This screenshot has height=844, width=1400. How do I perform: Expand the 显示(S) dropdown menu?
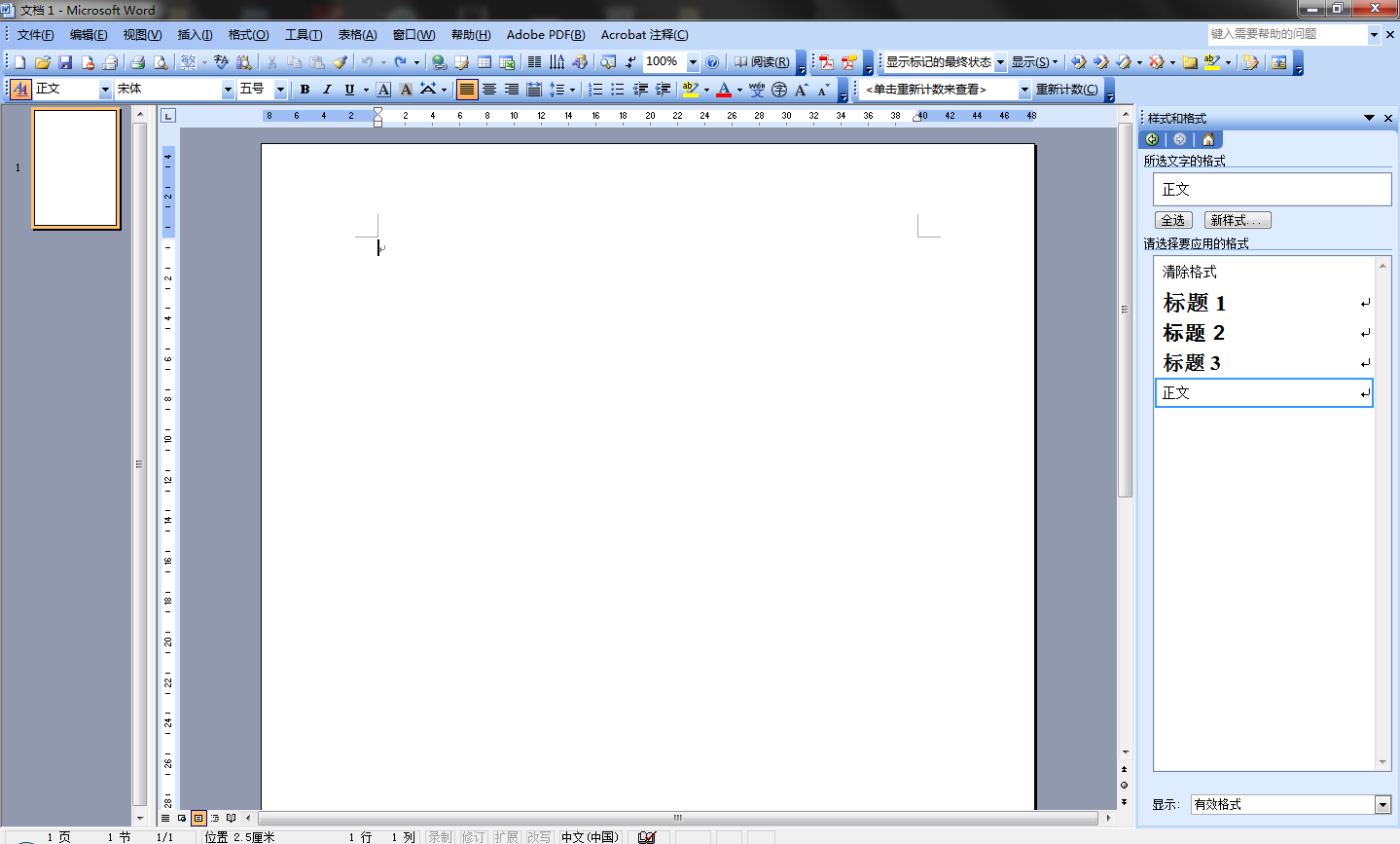tap(1034, 62)
